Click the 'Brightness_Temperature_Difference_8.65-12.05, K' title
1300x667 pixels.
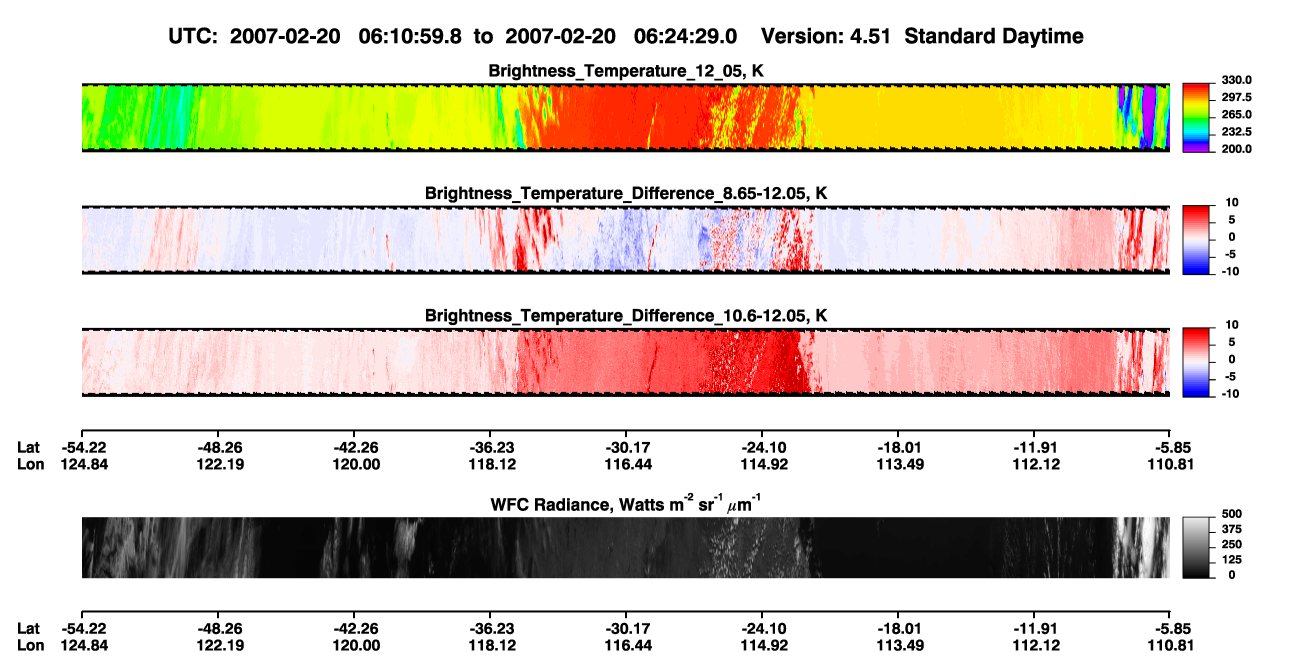tap(626, 193)
